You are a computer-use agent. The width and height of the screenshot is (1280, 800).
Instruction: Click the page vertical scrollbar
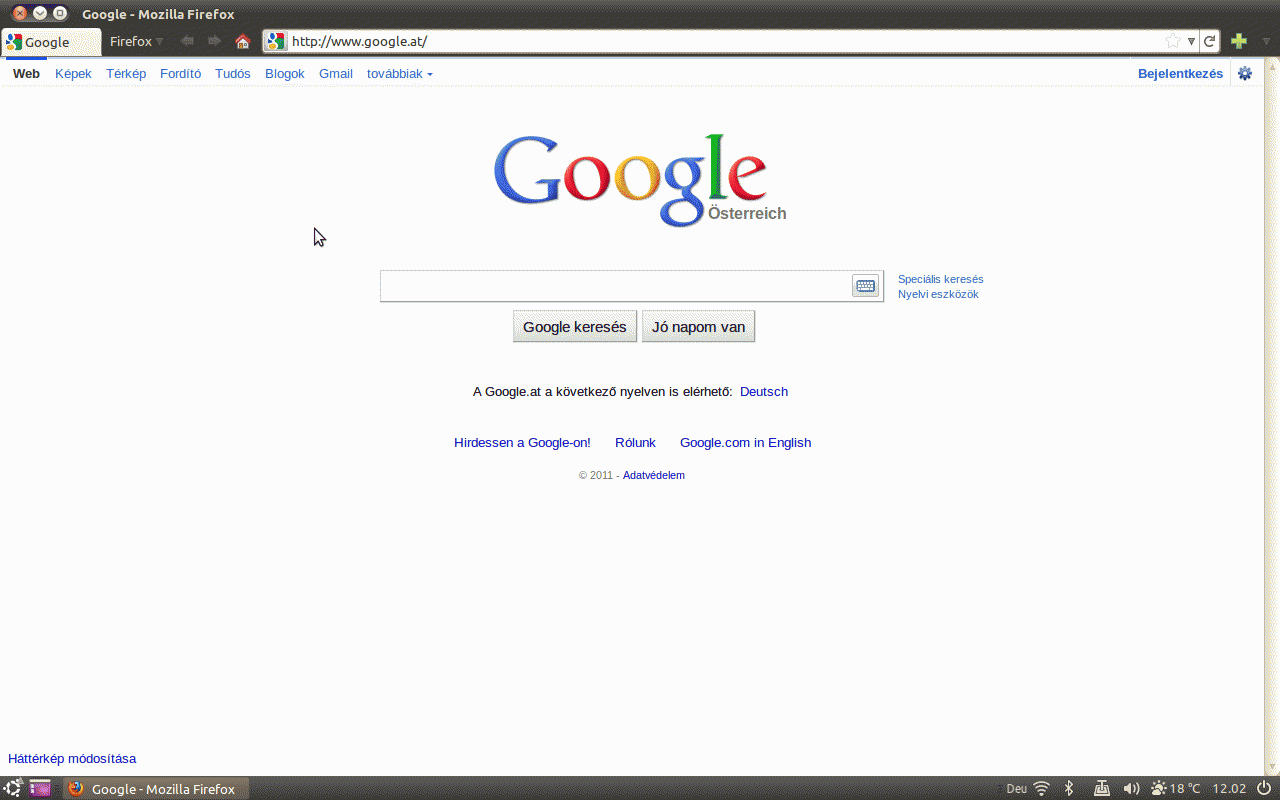[1271, 415]
